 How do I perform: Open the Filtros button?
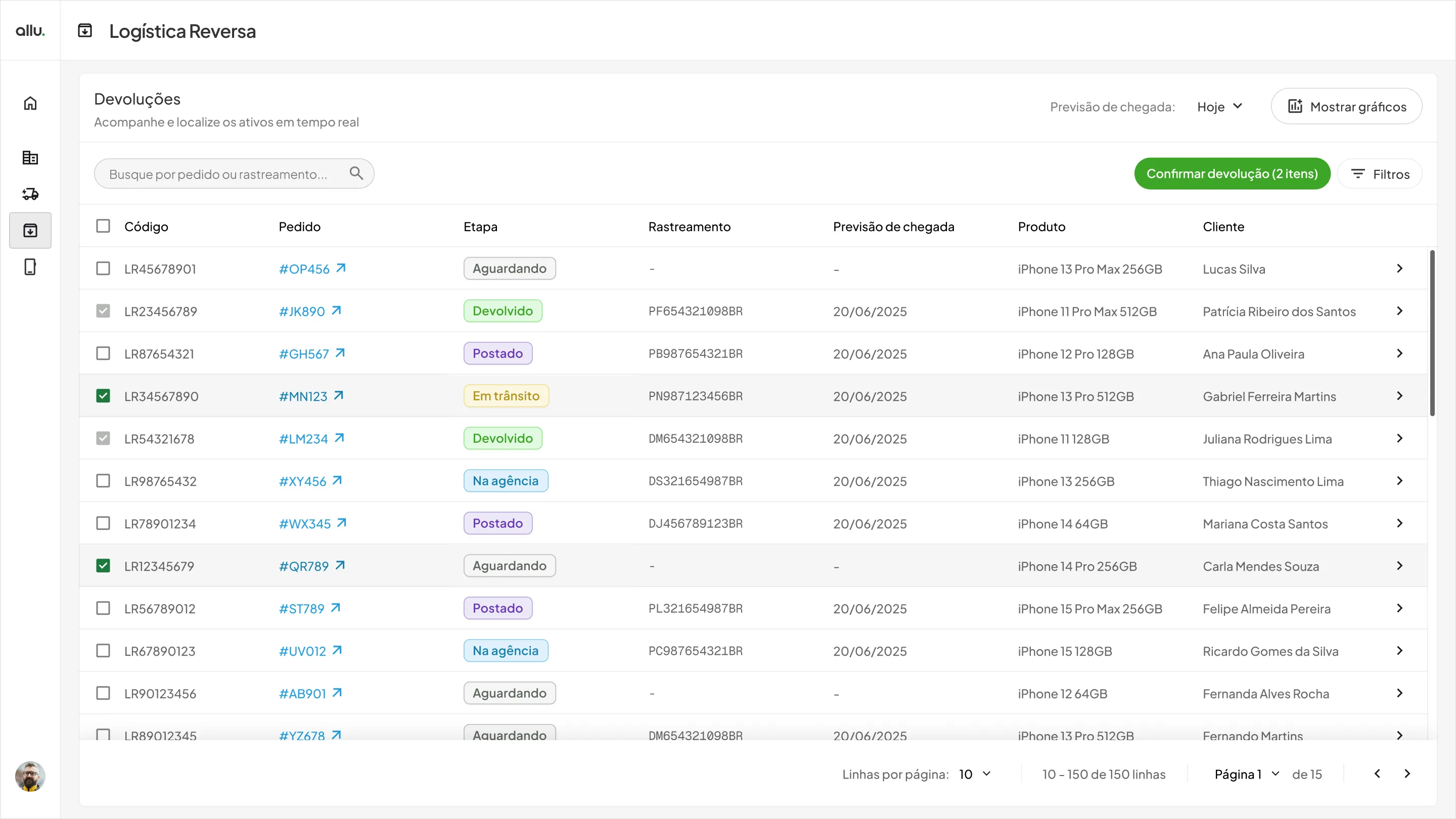[x=1380, y=173]
